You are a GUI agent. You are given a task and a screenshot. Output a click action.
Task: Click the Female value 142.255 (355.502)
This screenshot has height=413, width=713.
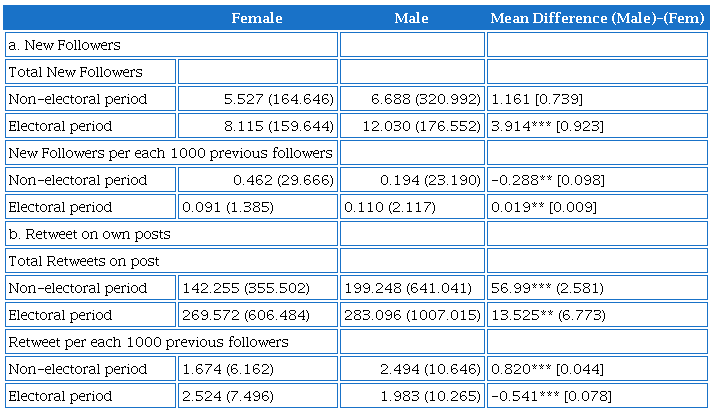click(246, 288)
